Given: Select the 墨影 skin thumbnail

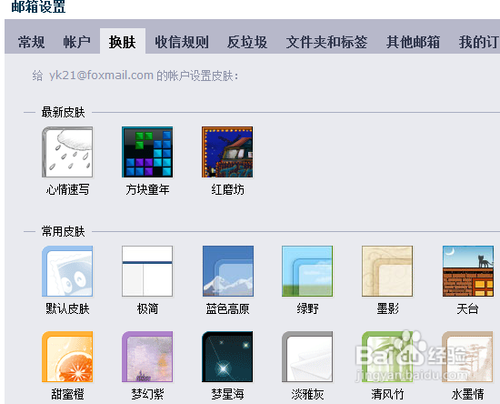Looking at the screenshot, I should (x=387, y=271).
